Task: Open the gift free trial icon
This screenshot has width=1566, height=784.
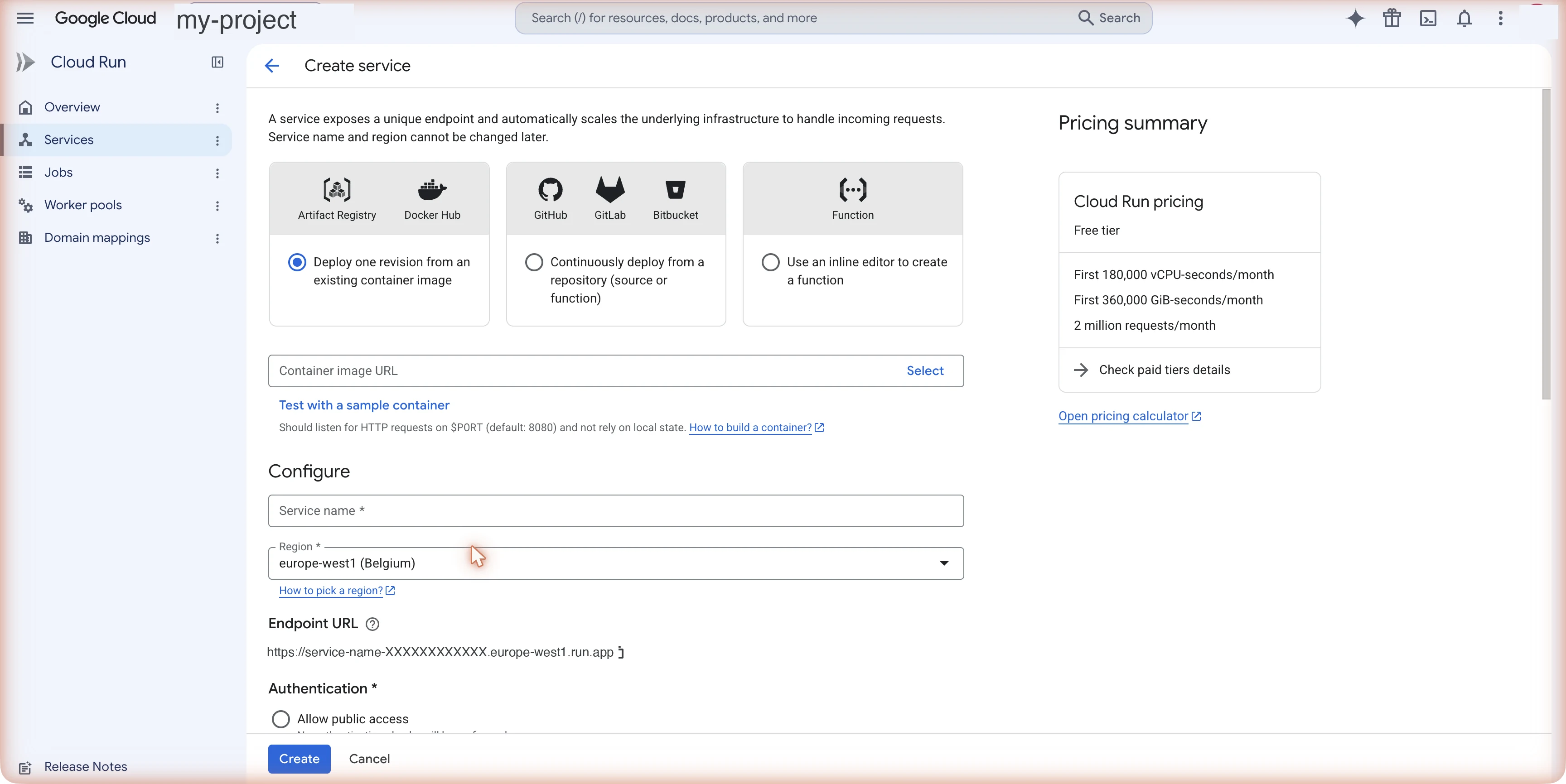Action: [x=1392, y=18]
